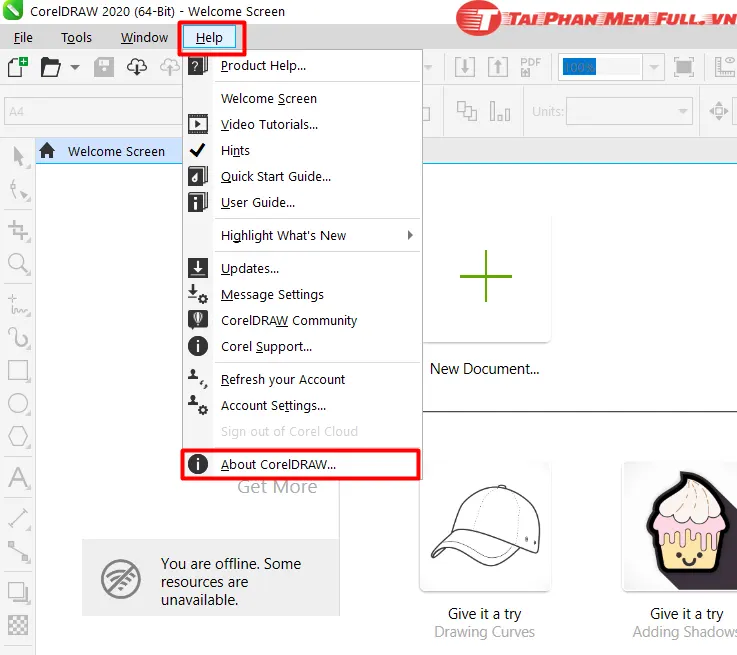Click the Import down-arrow toolbar icon
737x655 pixels.
pos(465,67)
